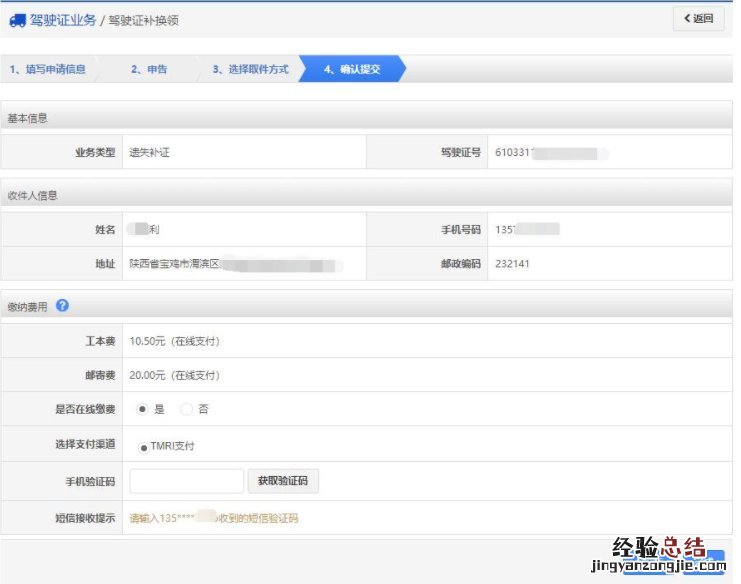Click the 获取验证码 button

tap(283, 481)
